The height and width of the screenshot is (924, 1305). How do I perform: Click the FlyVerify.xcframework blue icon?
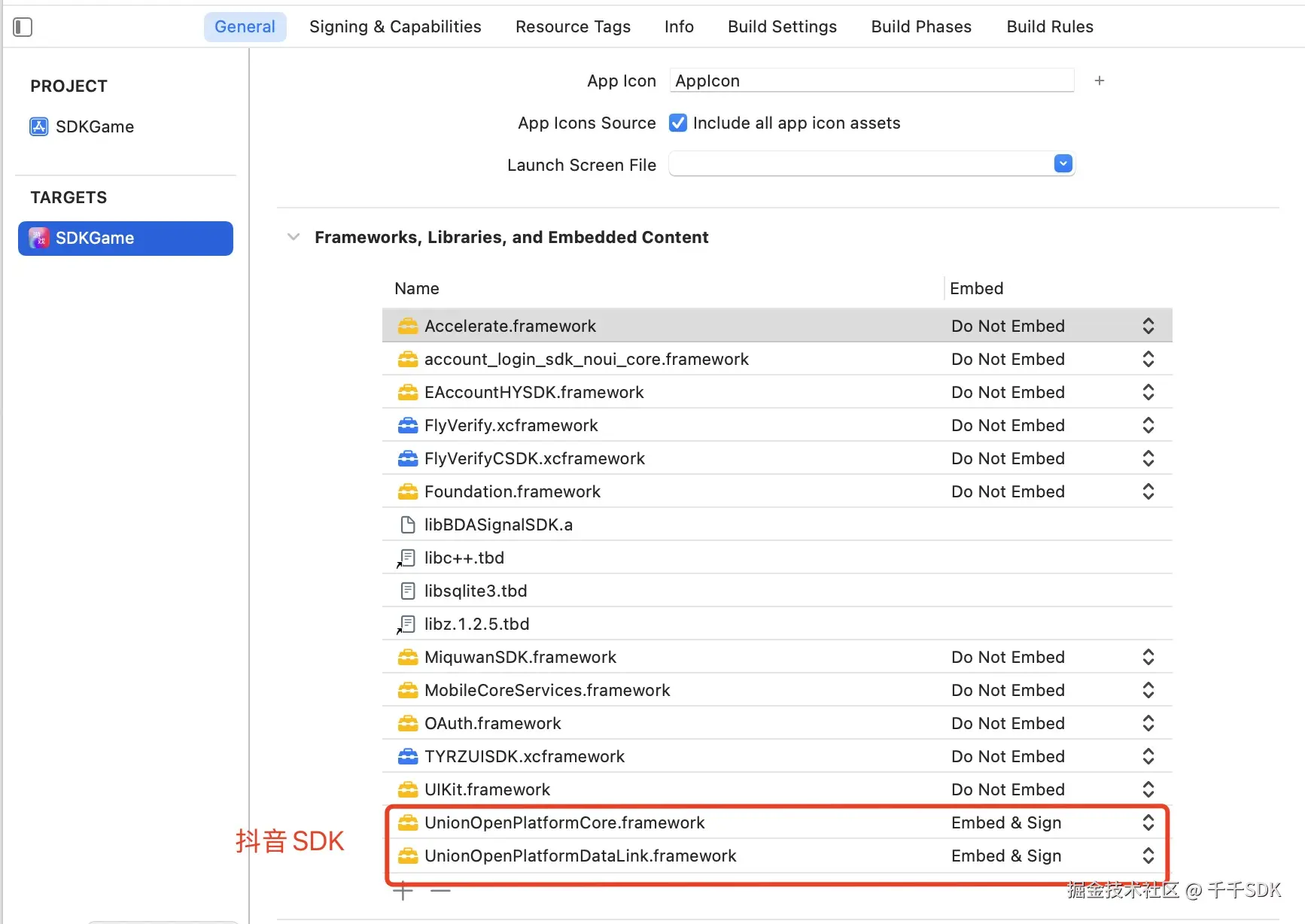pos(408,425)
